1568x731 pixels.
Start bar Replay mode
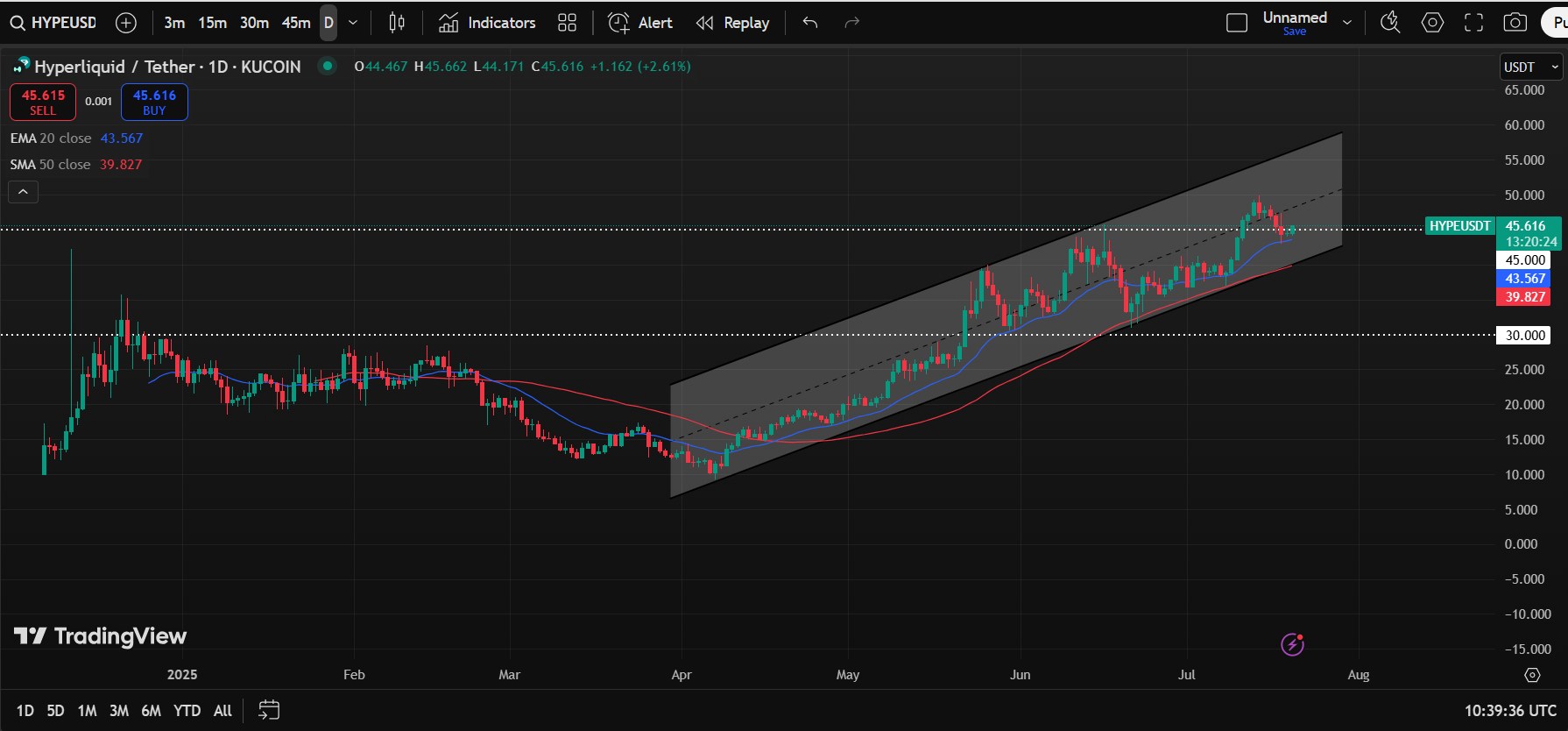[732, 23]
